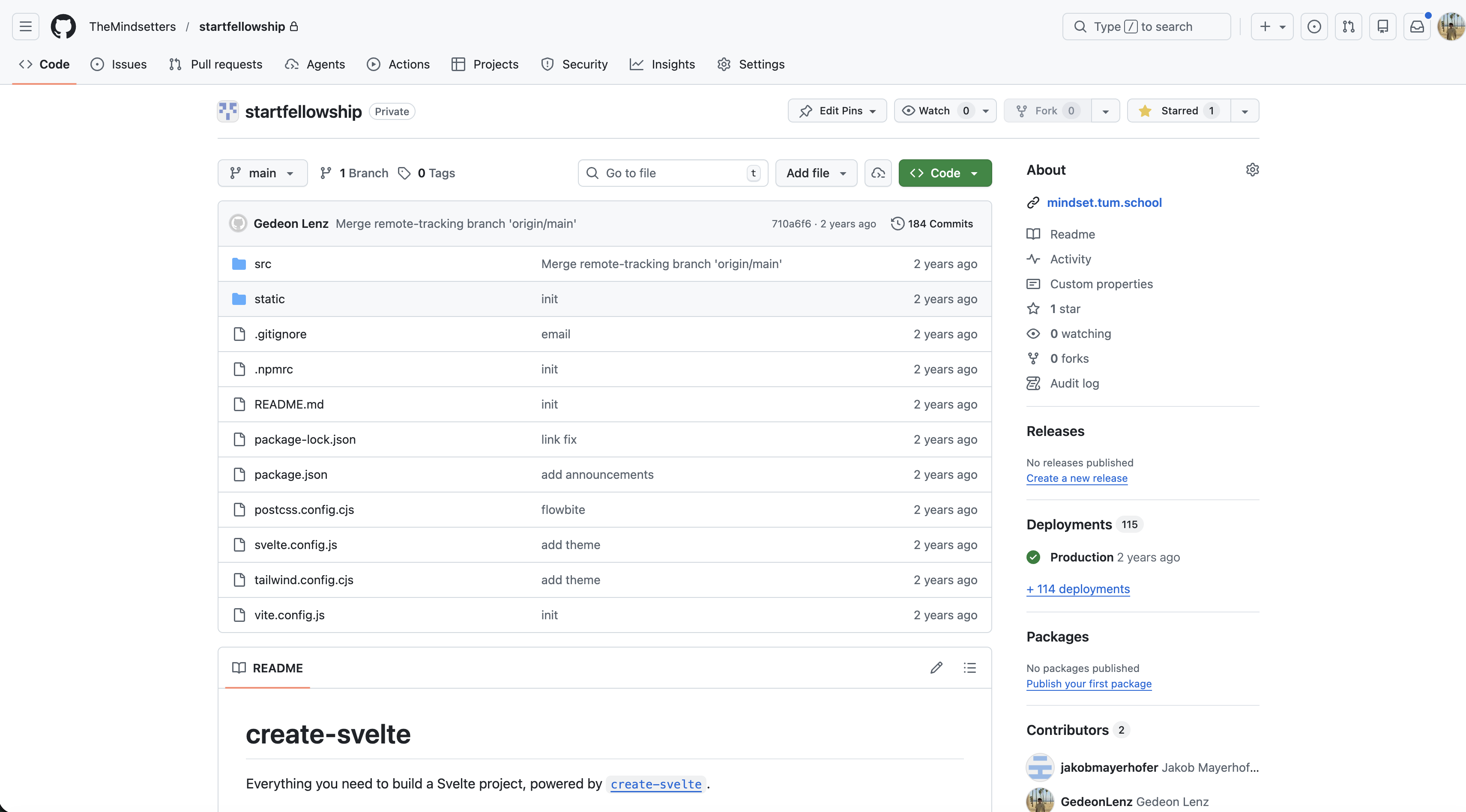This screenshot has width=1466, height=812.
Task: Open the notifications inbox icon
Action: pyautogui.click(x=1416, y=27)
